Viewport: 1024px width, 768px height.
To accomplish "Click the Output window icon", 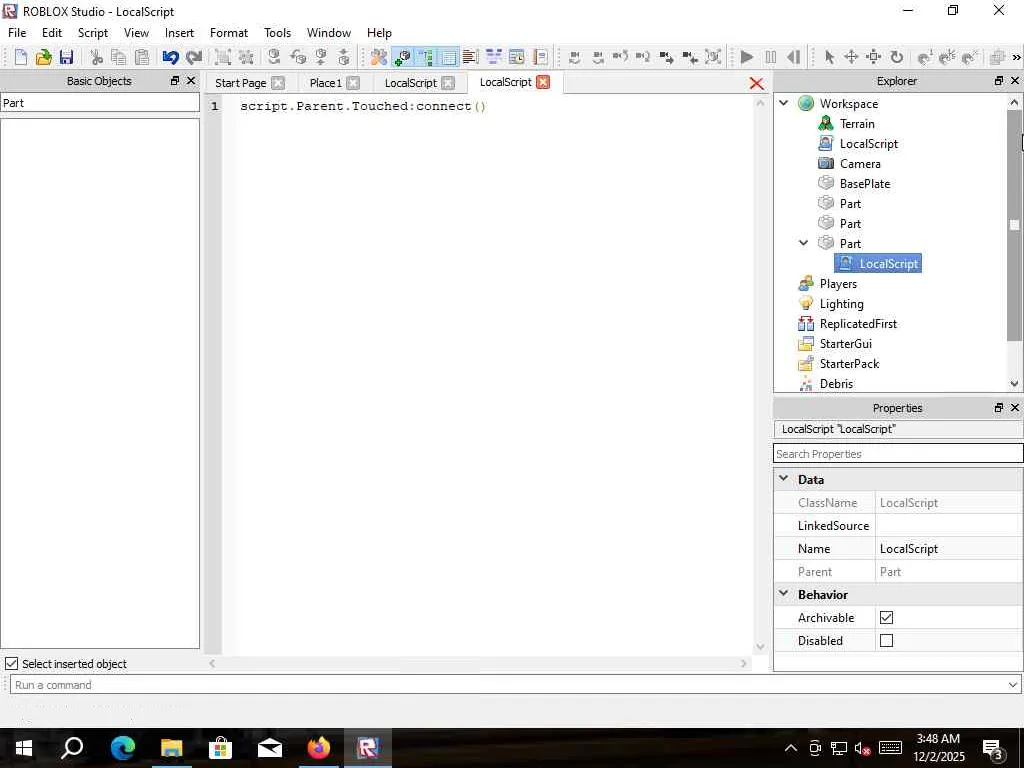I will 470,57.
